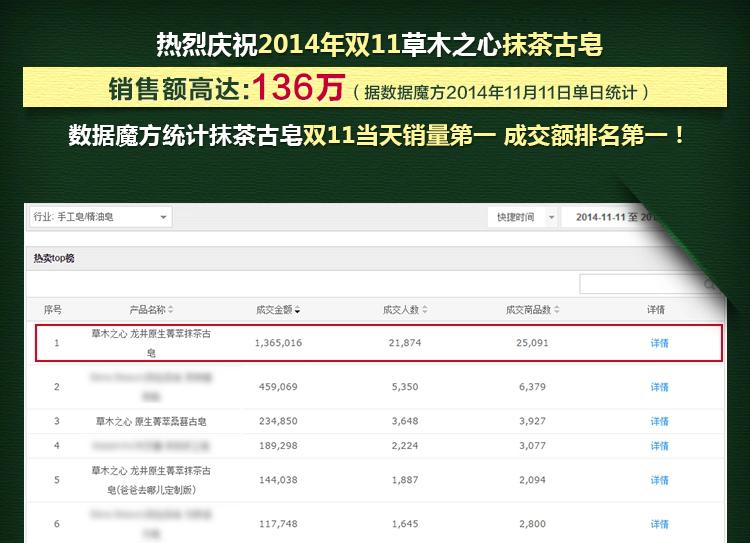Viewport: 750px width, 543px height.
Task: Click the 序号 column header
Action: point(53,310)
